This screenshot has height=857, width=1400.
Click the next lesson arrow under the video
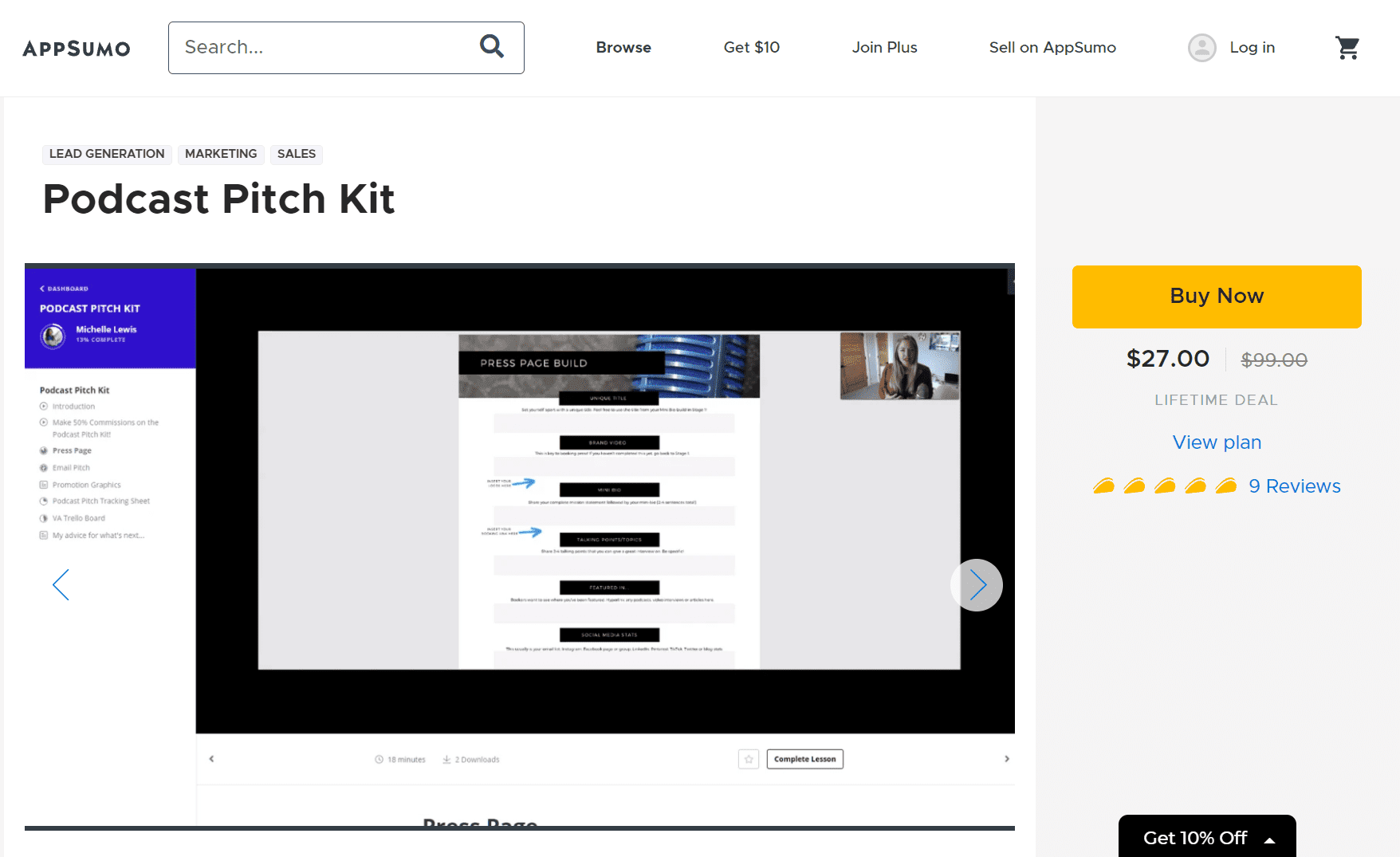(x=1007, y=759)
